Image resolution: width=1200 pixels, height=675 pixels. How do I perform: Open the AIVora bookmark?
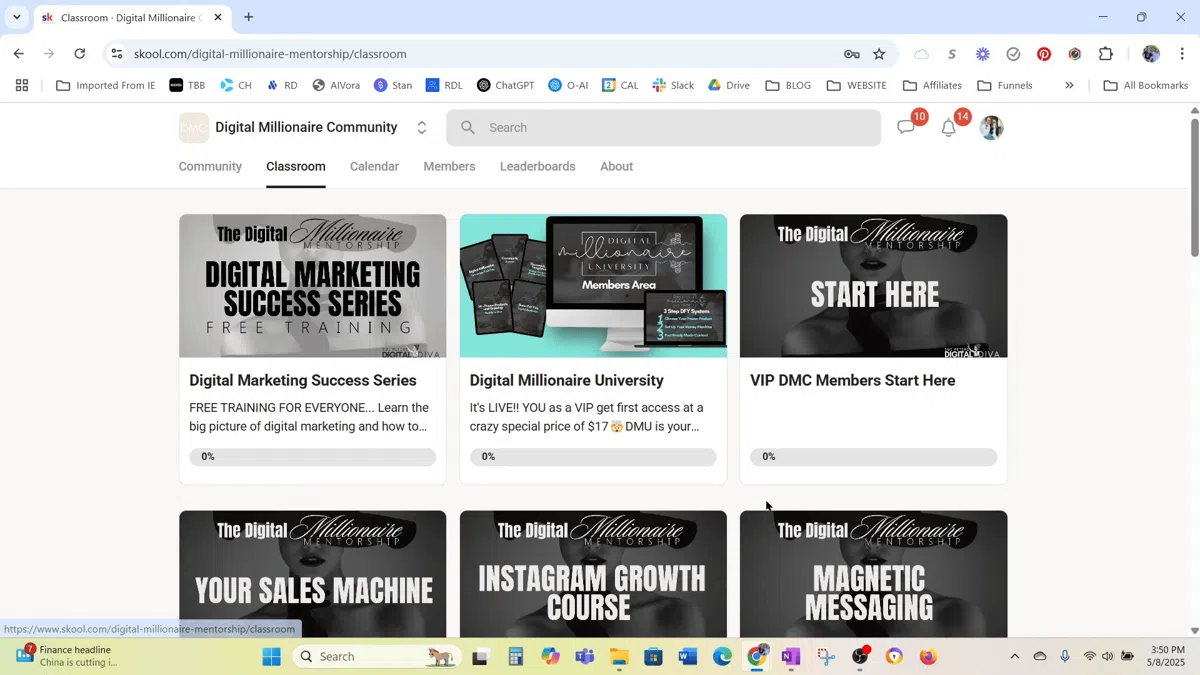pyautogui.click(x=336, y=85)
